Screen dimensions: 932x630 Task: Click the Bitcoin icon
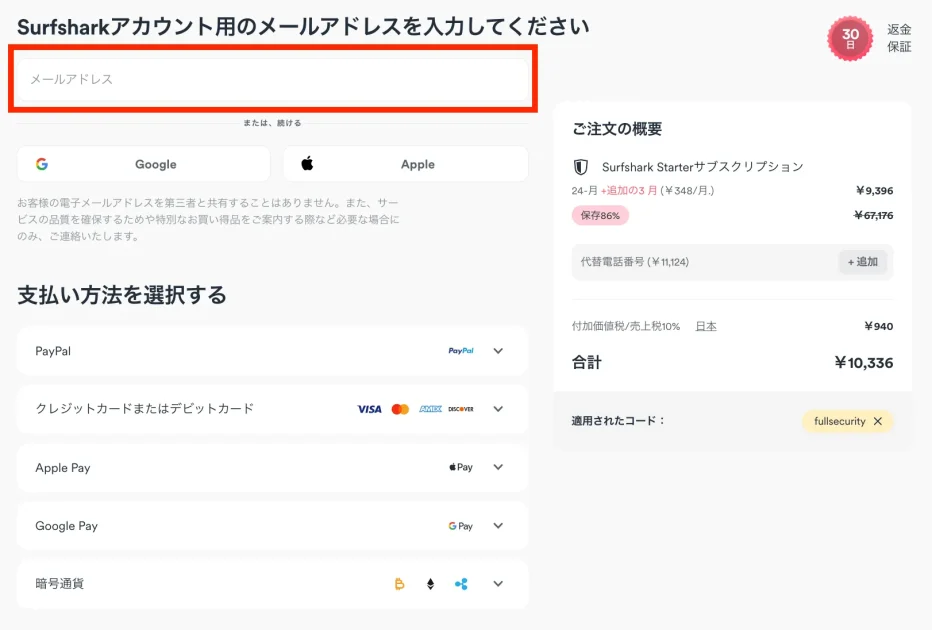tap(399, 584)
